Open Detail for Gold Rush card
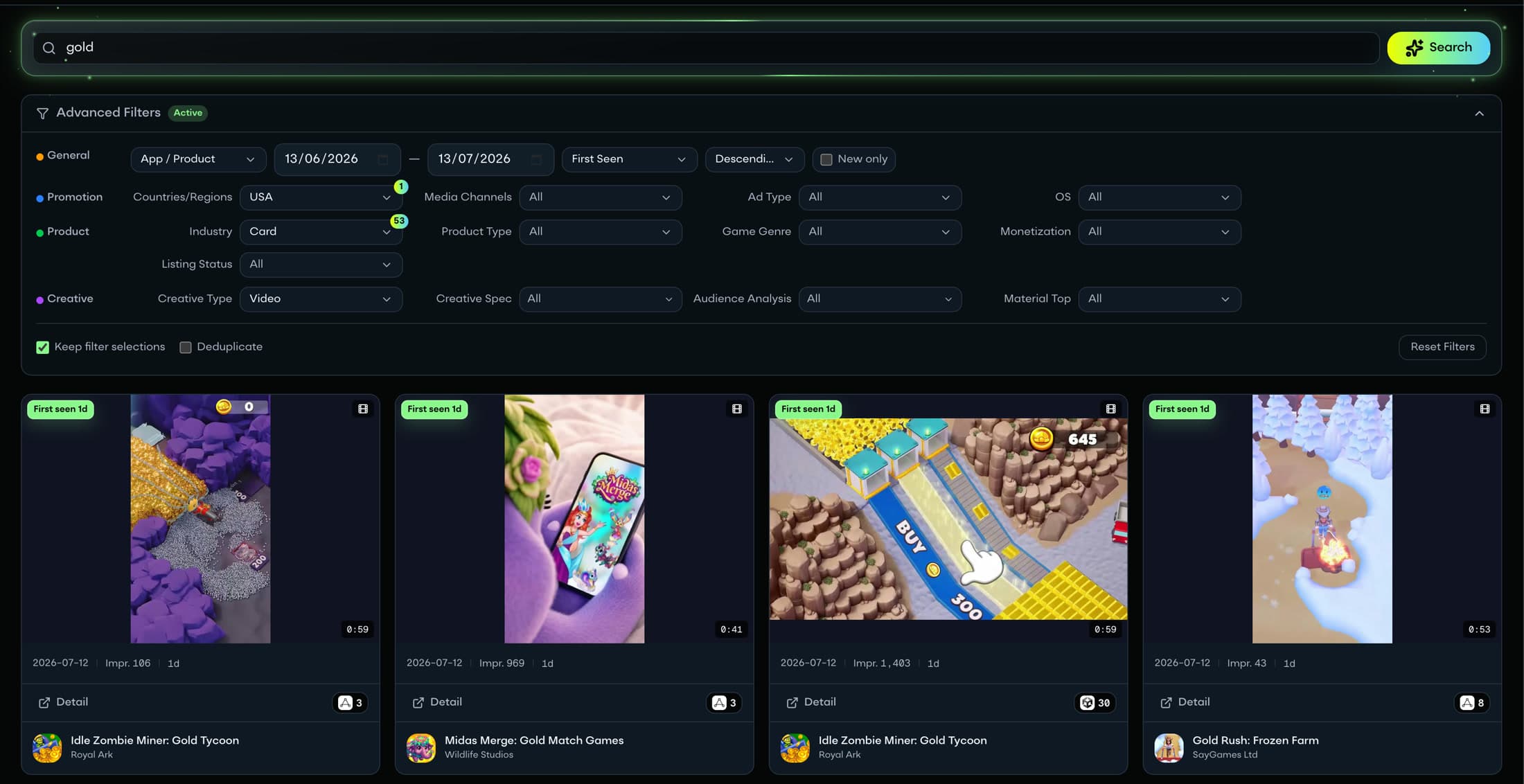Viewport: 1524px width, 784px height. [x=1185, y=702]
